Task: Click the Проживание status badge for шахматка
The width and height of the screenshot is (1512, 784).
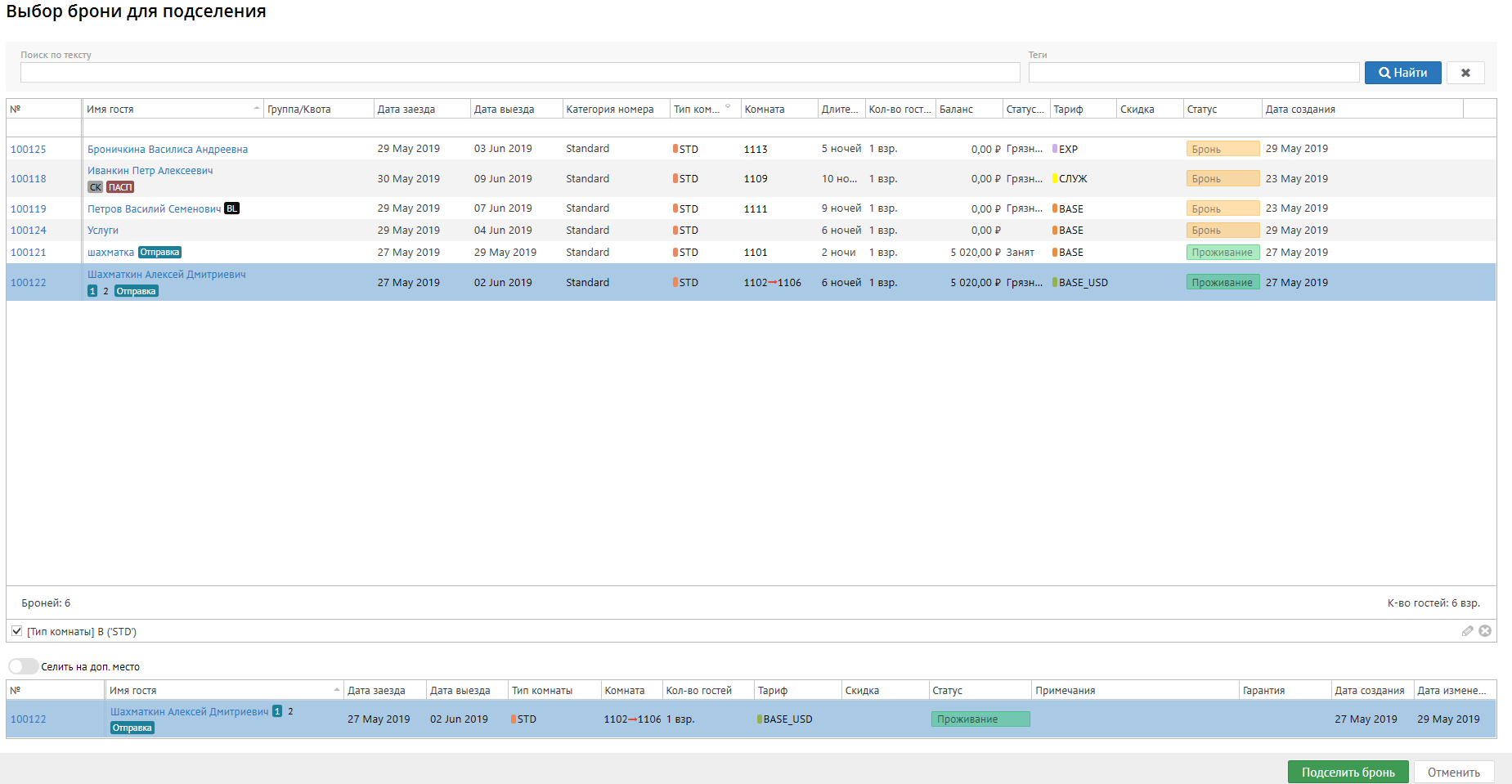Action: pyautogui.click(x=1222, y=253)
